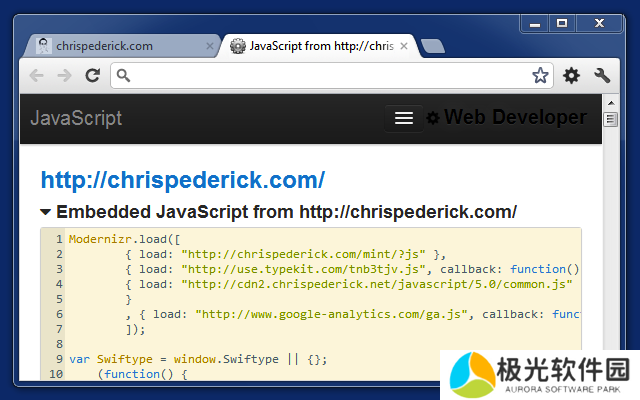Click the browser Back arrow button
The image size is (640, 400).
[x=37, y=75]
